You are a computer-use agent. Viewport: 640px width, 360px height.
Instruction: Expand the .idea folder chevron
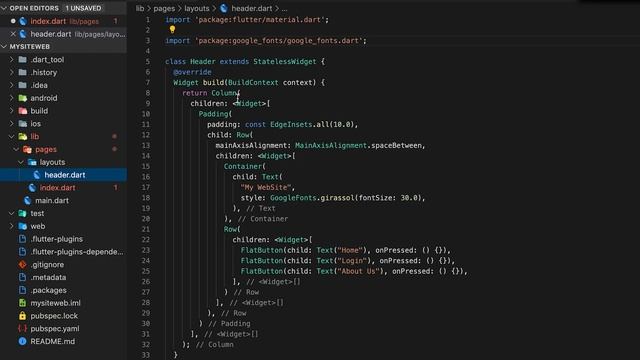11,85
